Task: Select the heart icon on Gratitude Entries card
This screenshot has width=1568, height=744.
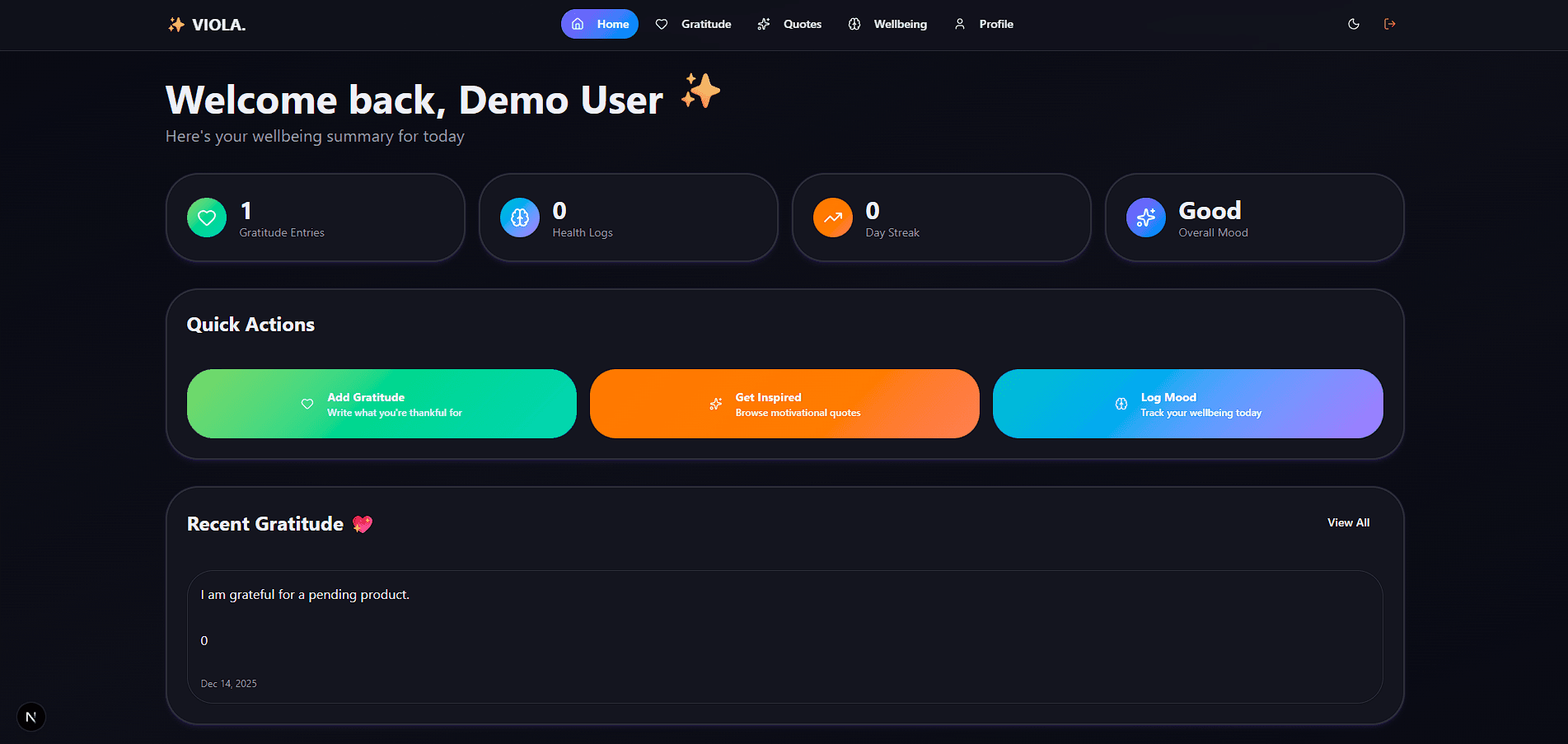Action: coord(207,218)
